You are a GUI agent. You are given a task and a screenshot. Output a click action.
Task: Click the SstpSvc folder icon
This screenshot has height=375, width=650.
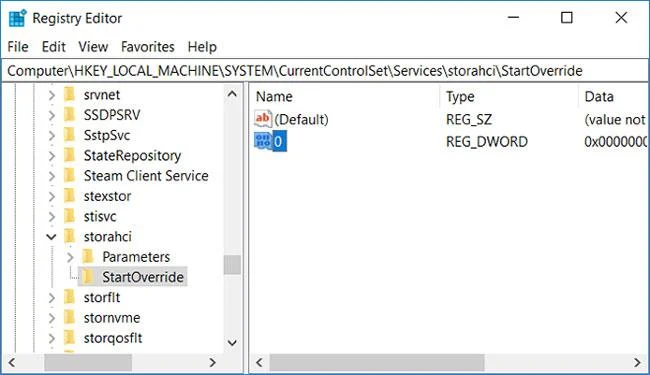tap(70, 135)
